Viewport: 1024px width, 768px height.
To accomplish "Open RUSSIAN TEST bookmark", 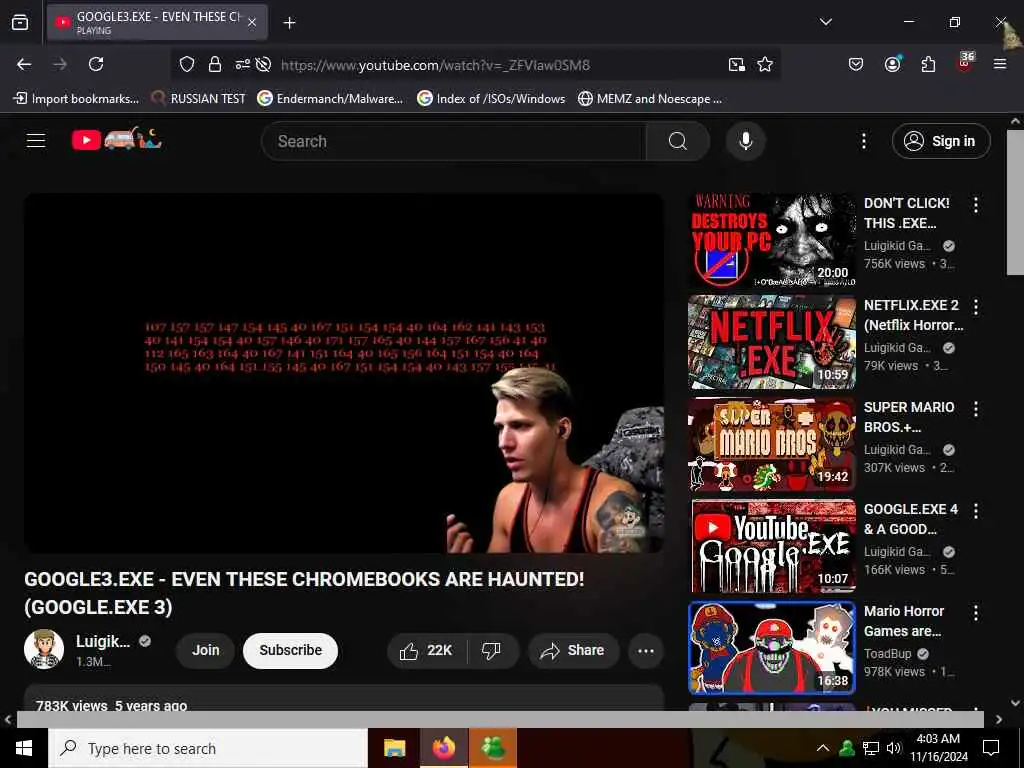I will (198, 99).
